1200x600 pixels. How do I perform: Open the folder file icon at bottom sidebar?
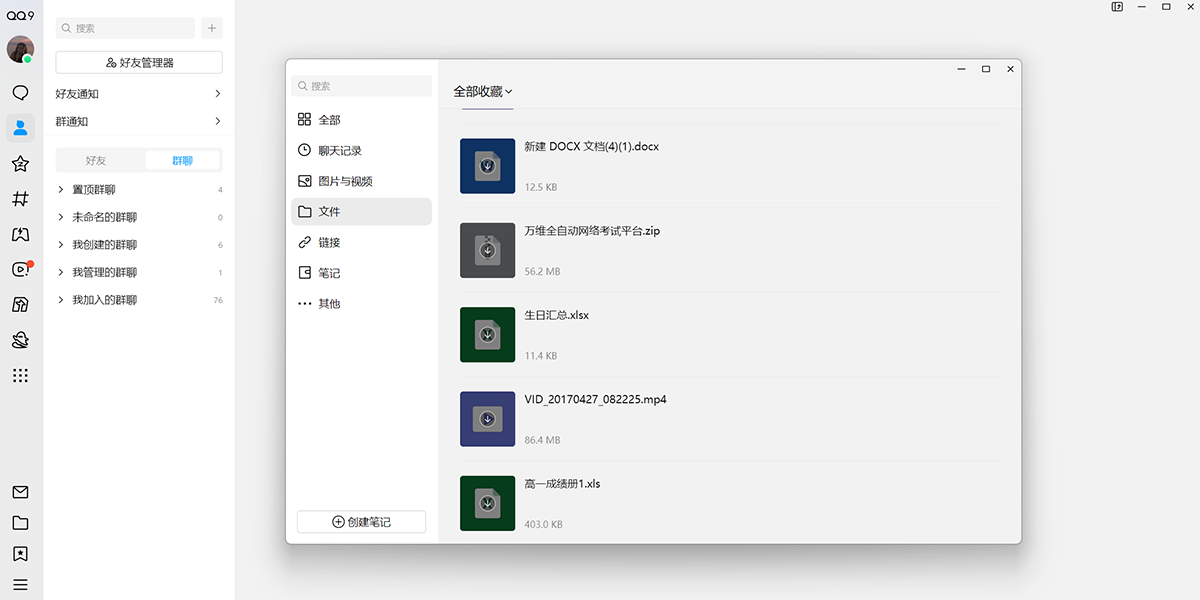point(20,523)
